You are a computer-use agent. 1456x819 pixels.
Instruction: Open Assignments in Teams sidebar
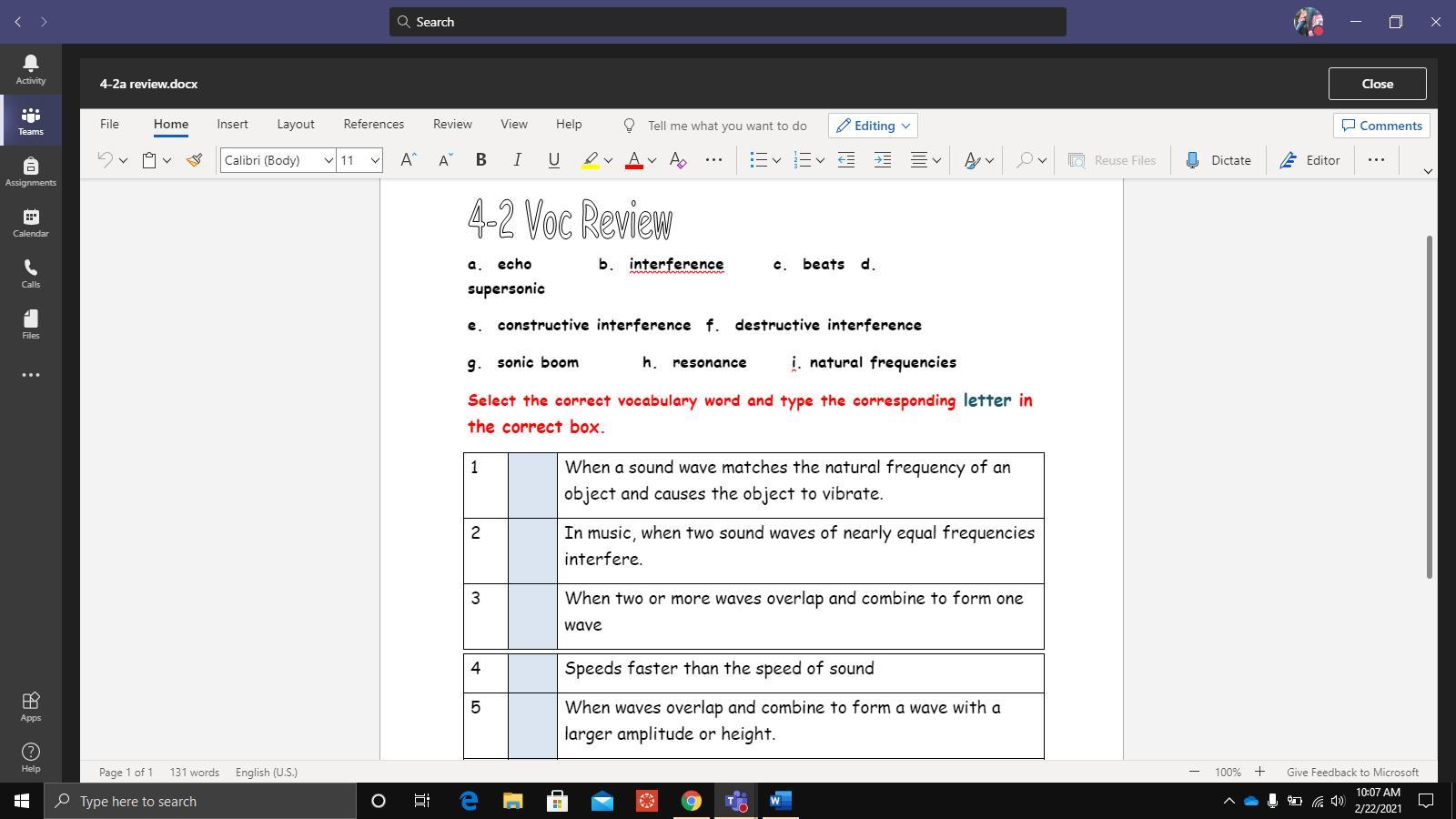[30, 171]
